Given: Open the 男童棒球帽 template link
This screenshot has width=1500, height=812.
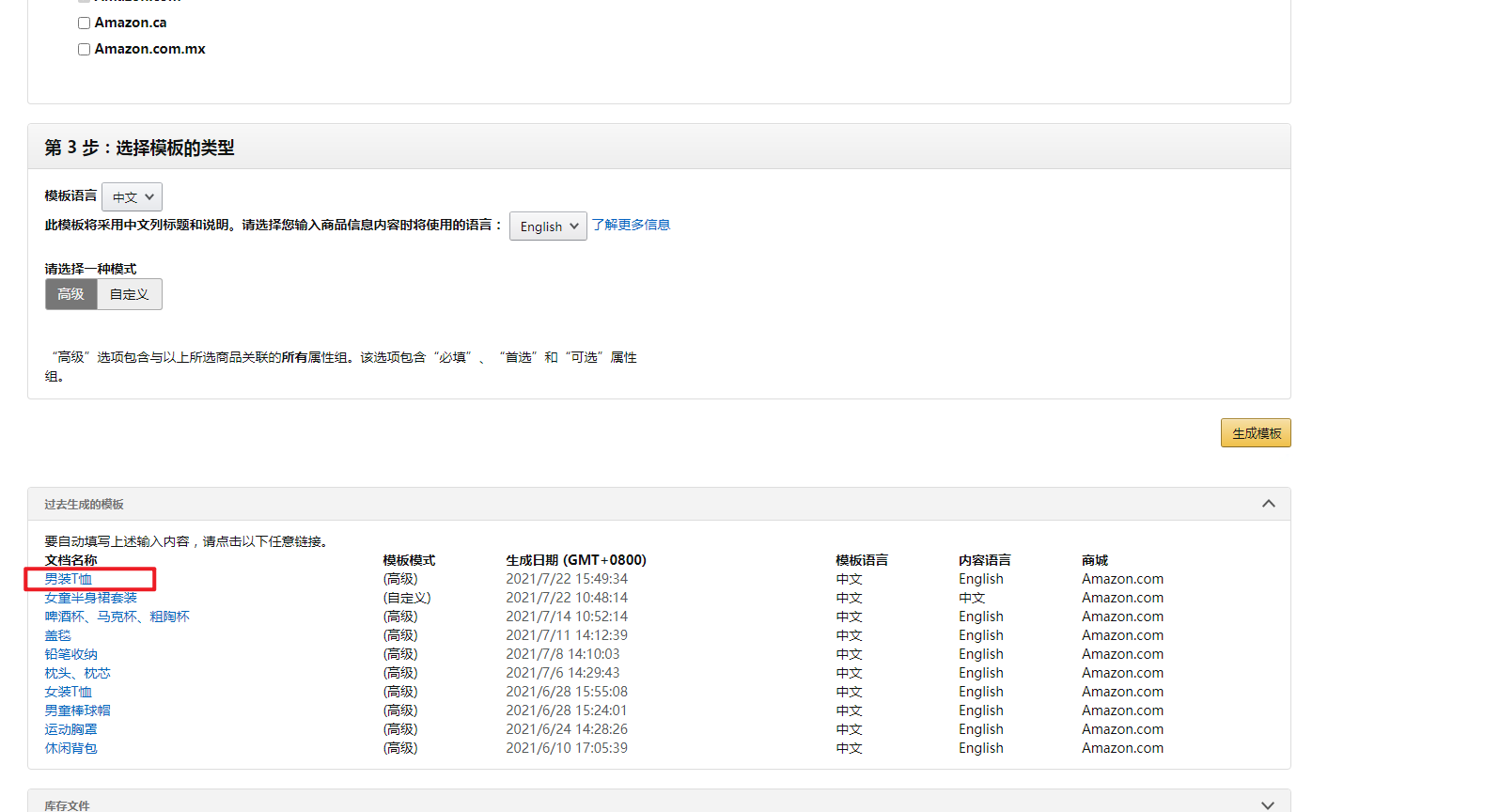Looking at the screenshot, I should point(78,710).
